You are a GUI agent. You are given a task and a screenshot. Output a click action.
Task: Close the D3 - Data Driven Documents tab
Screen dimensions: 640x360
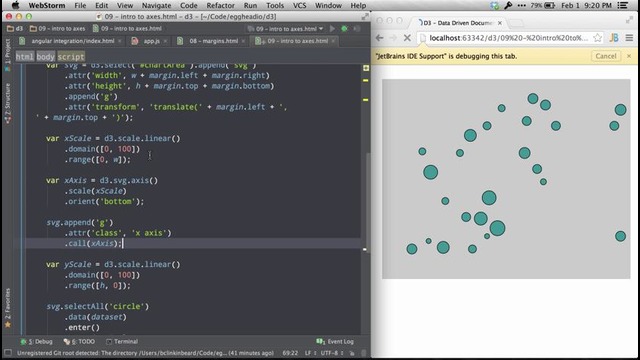click(500, 23)
